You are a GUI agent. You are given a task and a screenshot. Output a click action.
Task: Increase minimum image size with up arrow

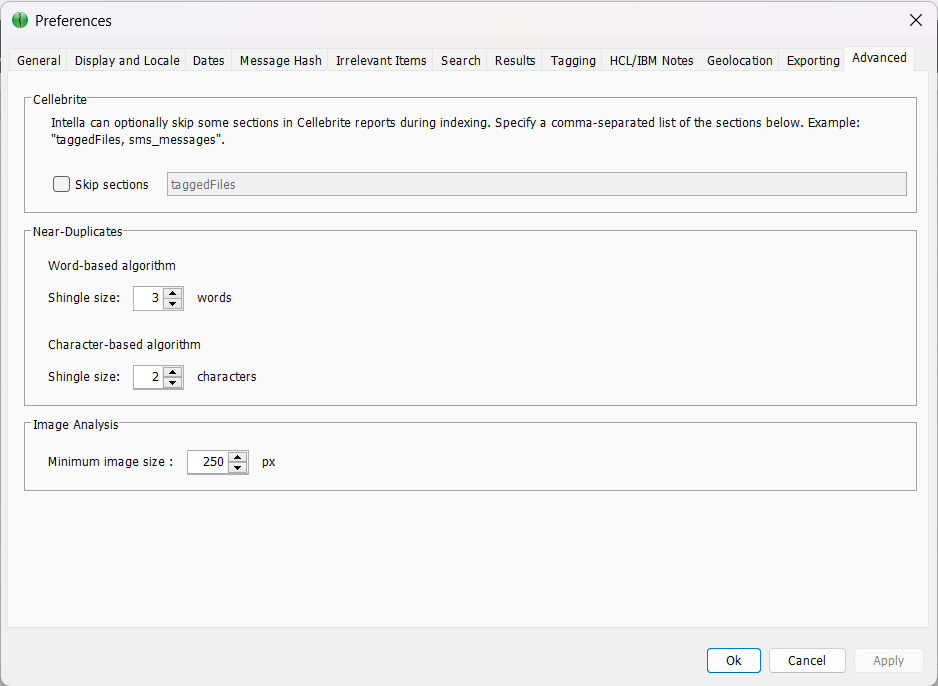[238, 457]
